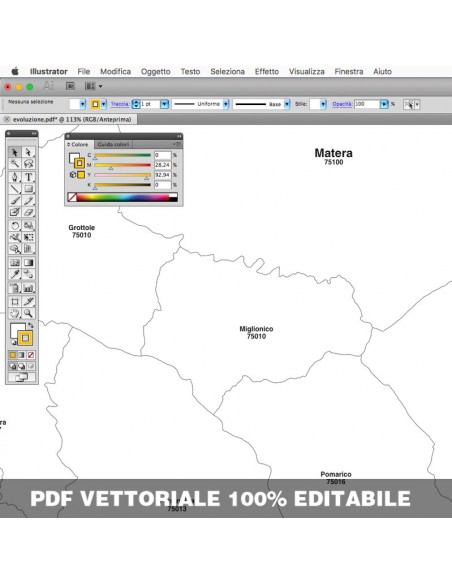Open the fill color dropdown in control bar
Screen dimensions: 452x584
83,104
